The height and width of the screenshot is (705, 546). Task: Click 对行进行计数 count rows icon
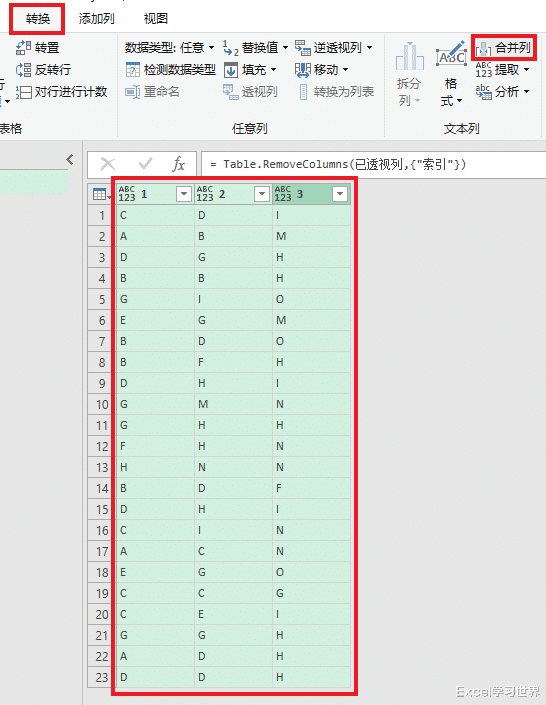(x=23, y=92)
